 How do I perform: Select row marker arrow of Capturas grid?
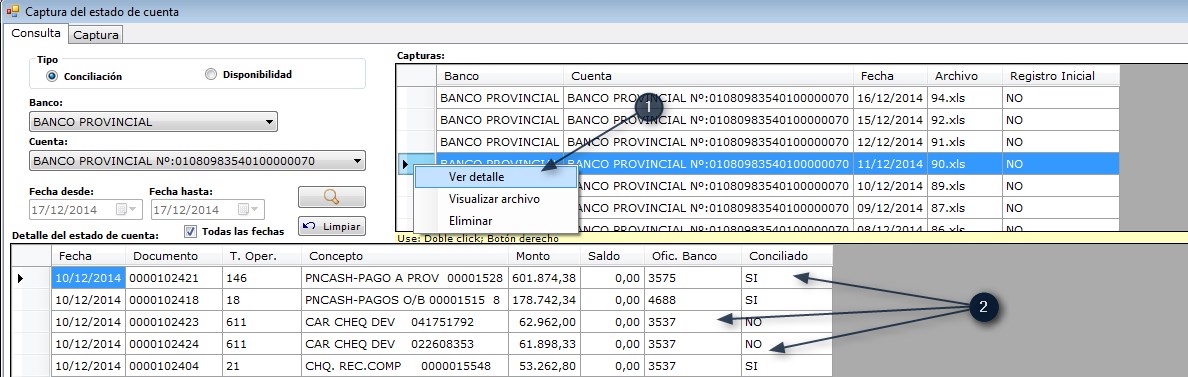point(405,164)
